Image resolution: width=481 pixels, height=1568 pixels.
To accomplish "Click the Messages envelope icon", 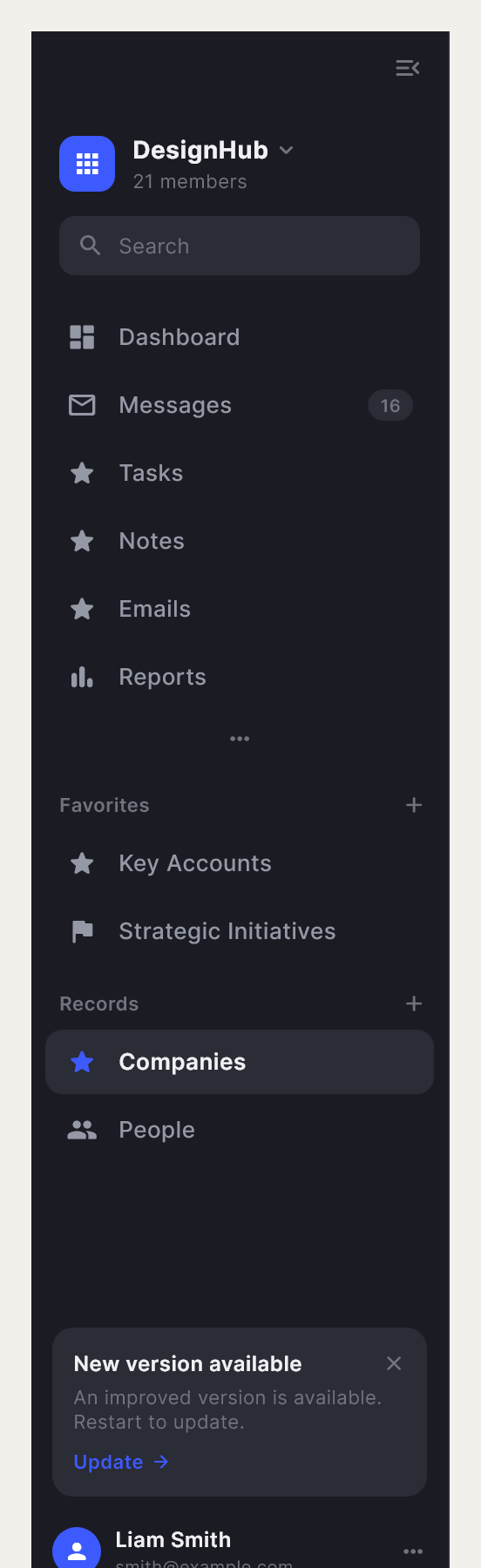I will pos(82,405).
